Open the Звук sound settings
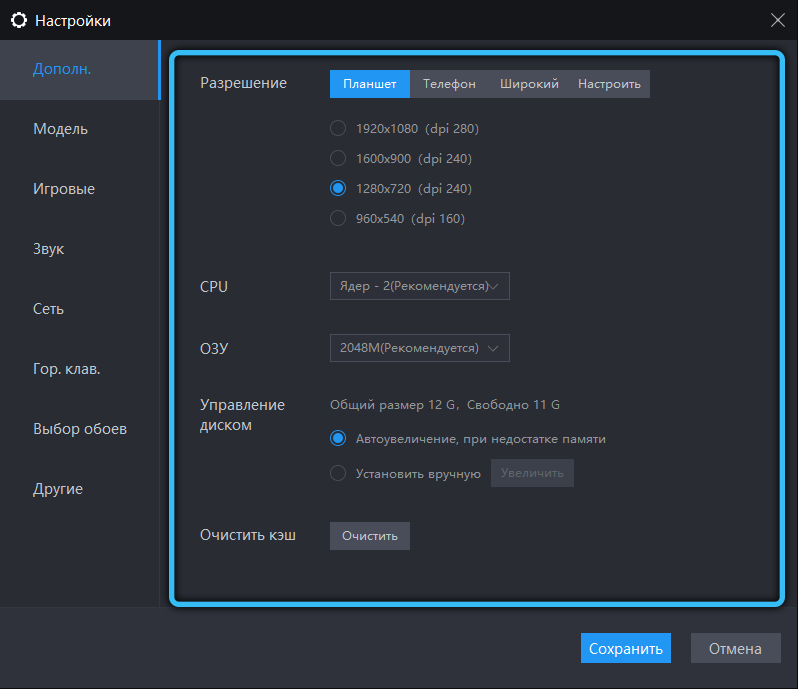The width and height of the screenshot is (798, 689). (48, 249)
